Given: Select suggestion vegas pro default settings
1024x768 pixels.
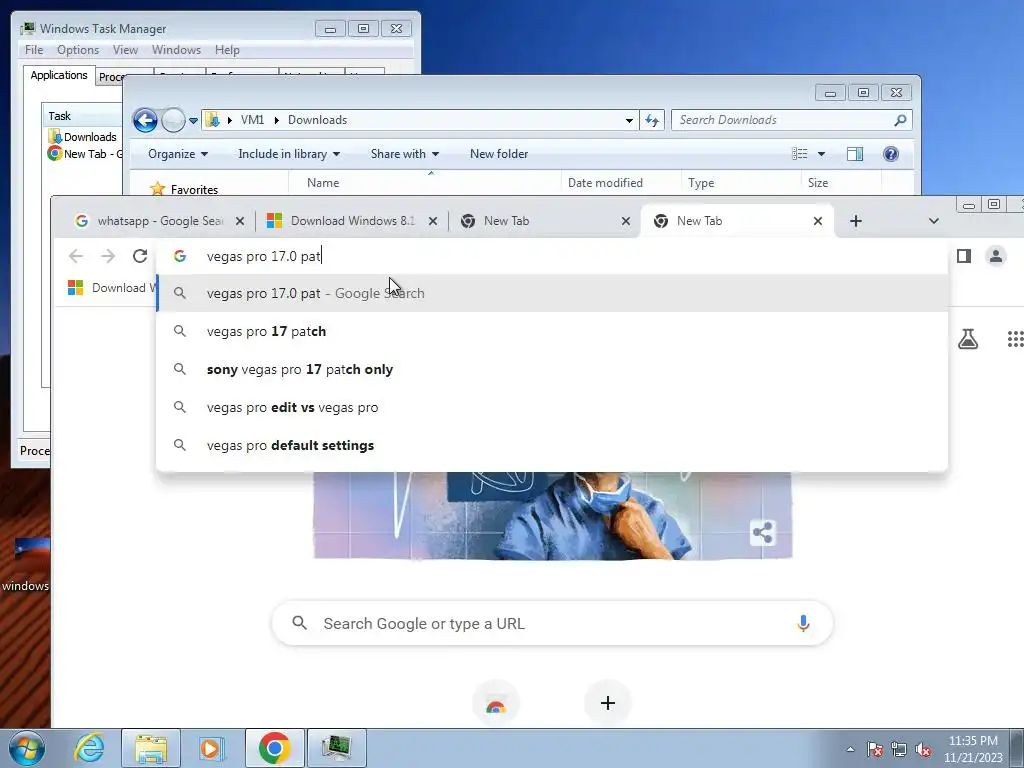Looking at the screenshot, I should point(552,445).
